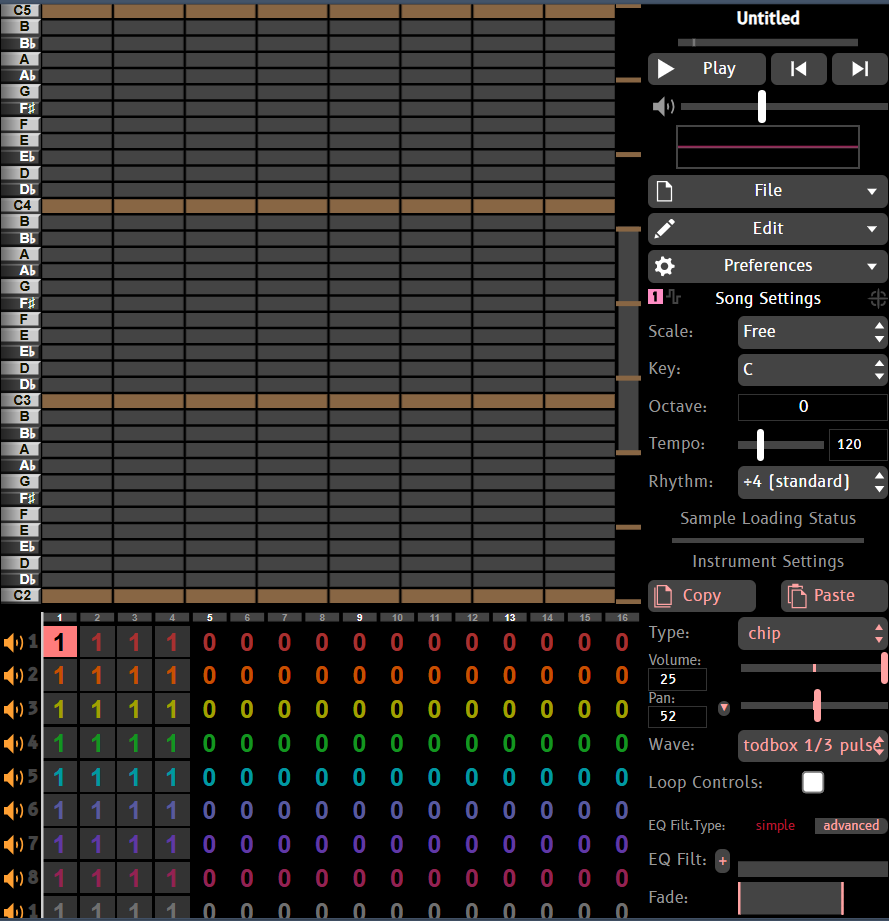Click the Fade envelope editor
889x921 pixels.
[791, 898]
